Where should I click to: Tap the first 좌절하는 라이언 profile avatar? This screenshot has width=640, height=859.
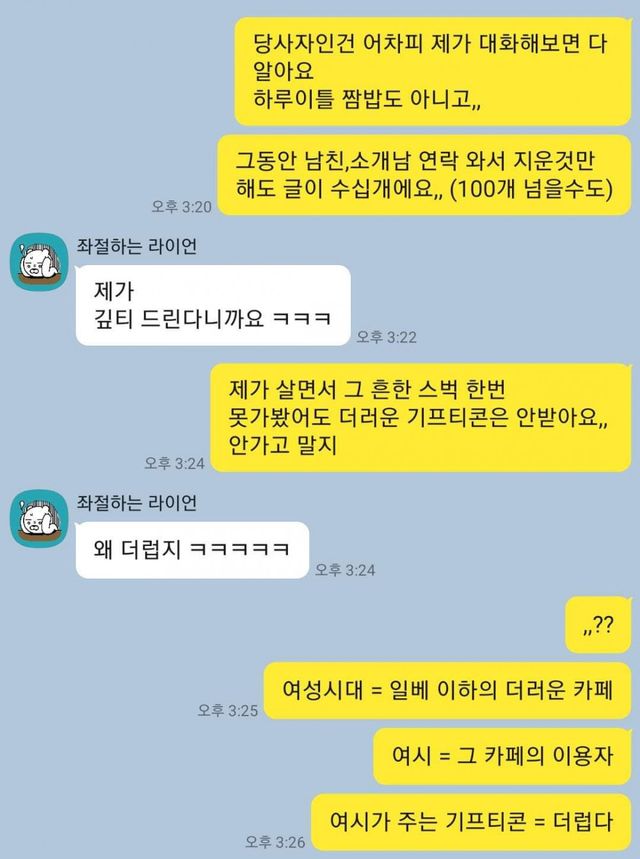(39, 261)
